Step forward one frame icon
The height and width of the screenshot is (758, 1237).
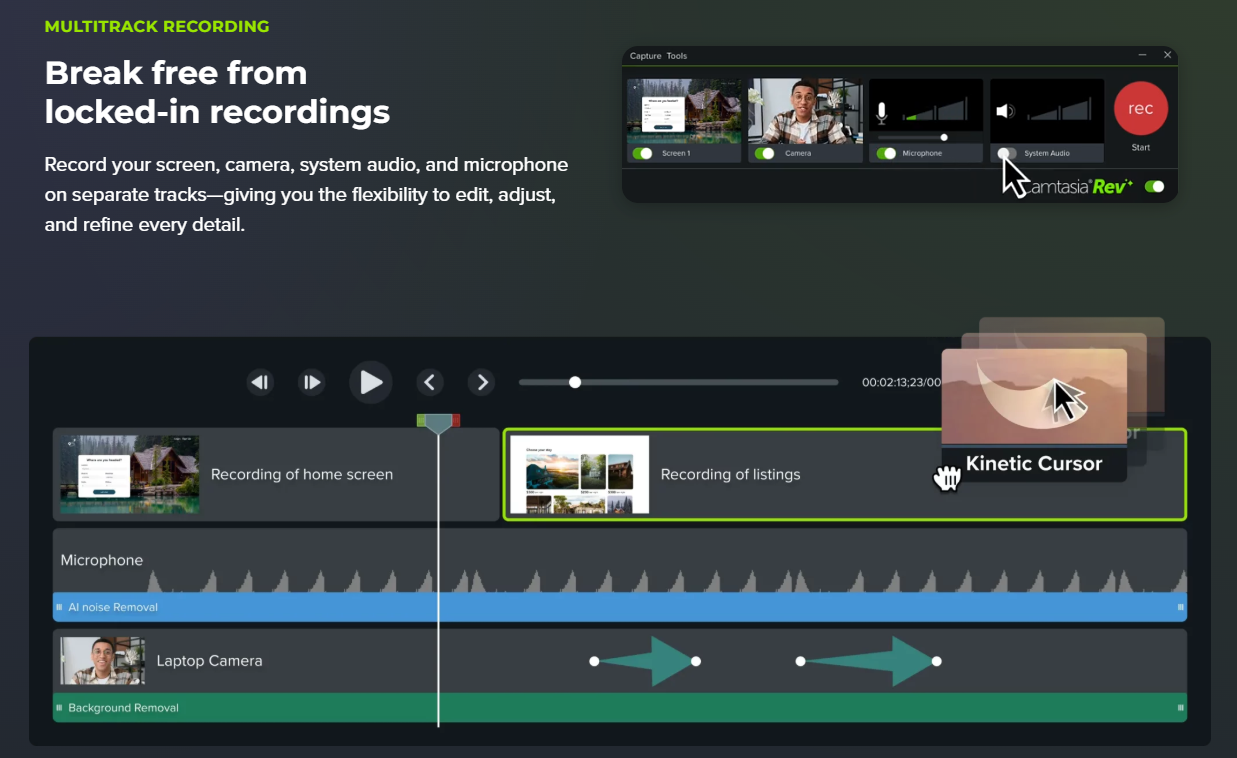point(312,382)
